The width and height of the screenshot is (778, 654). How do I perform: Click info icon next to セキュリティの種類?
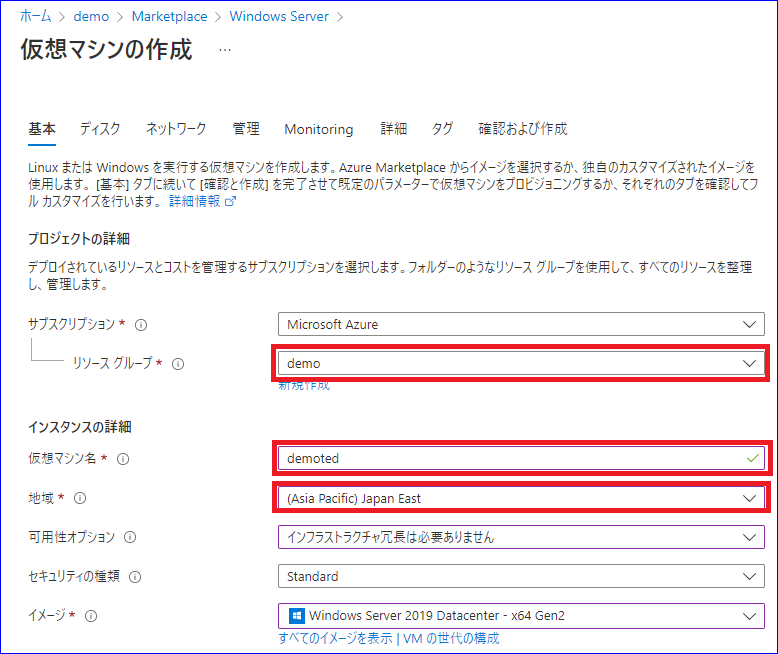coord(135,577)
